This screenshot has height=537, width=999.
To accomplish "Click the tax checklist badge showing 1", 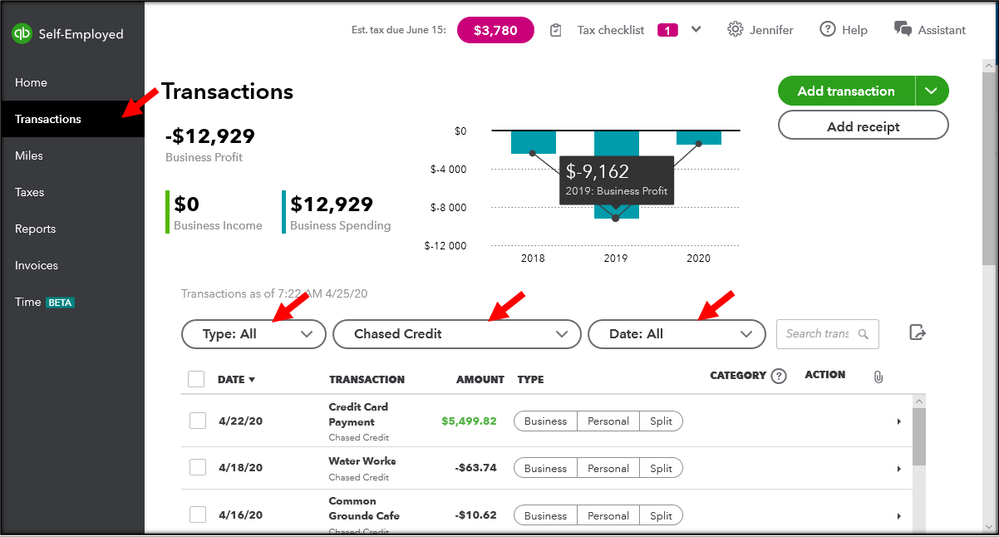I will (667, 30).
